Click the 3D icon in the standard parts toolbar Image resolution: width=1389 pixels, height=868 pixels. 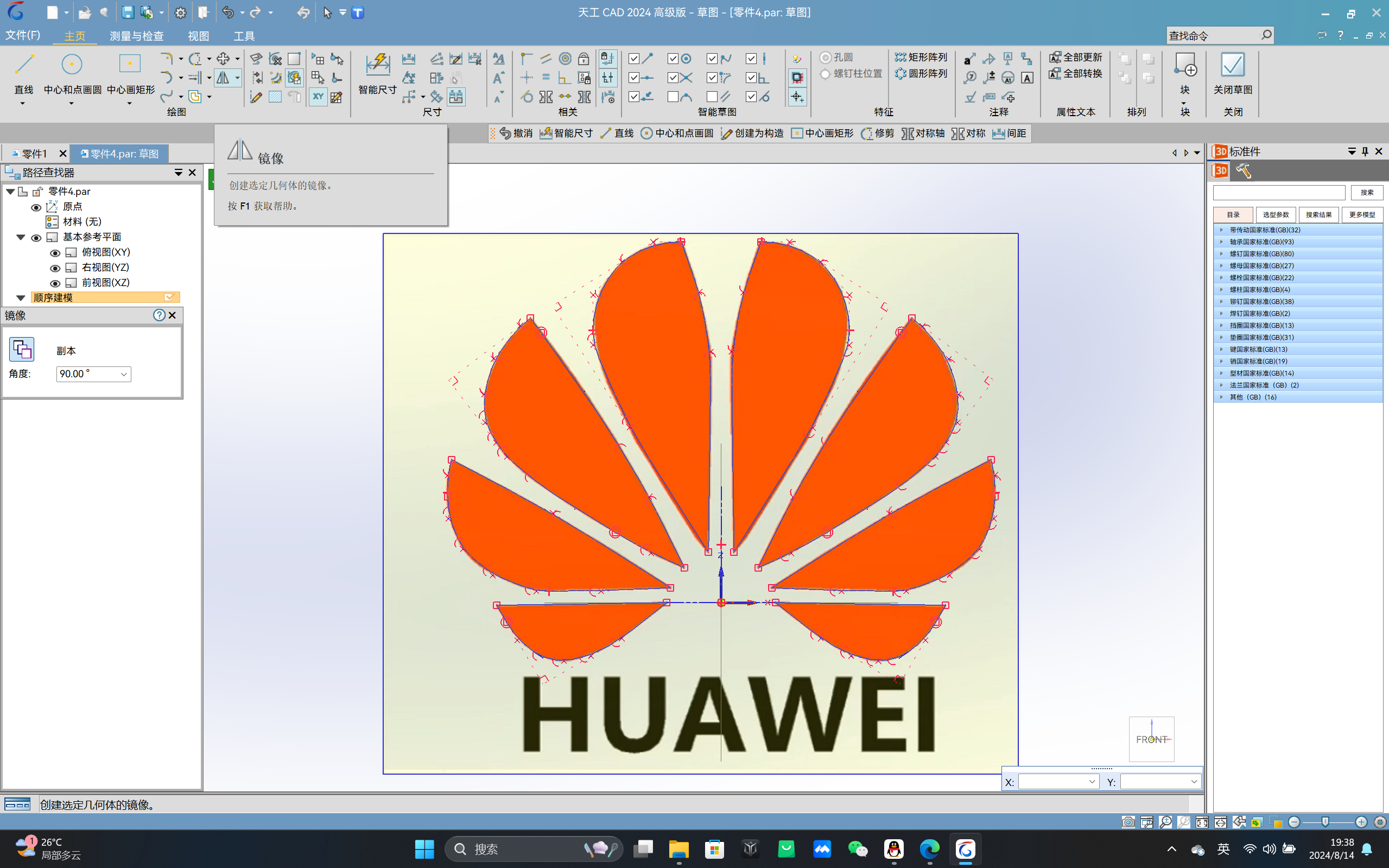click(1220, 170)
